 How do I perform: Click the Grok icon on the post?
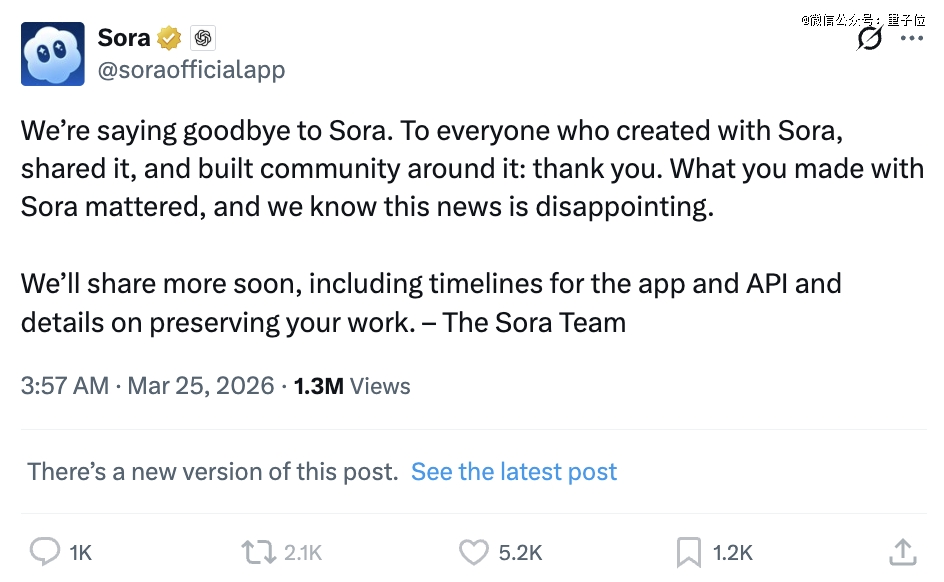tap(870, 38)
